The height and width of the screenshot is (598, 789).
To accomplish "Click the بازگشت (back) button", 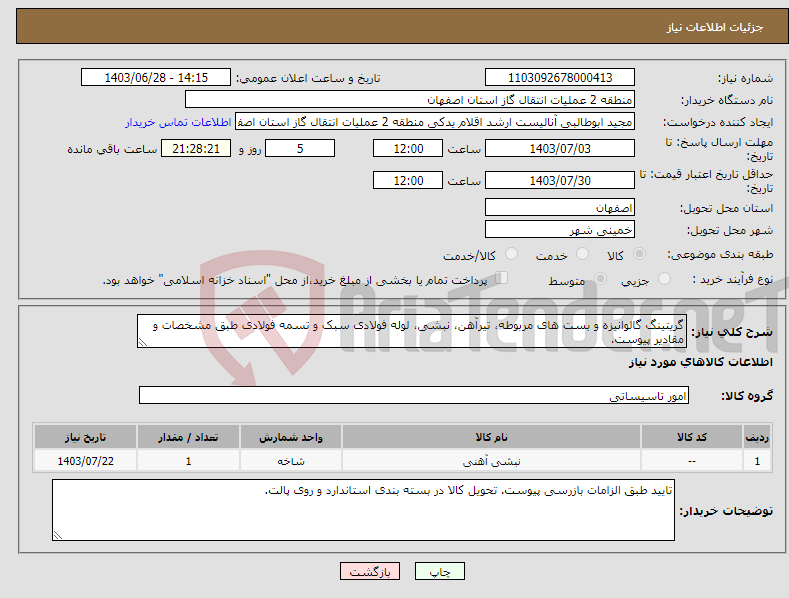I will [x=370, y=571].
